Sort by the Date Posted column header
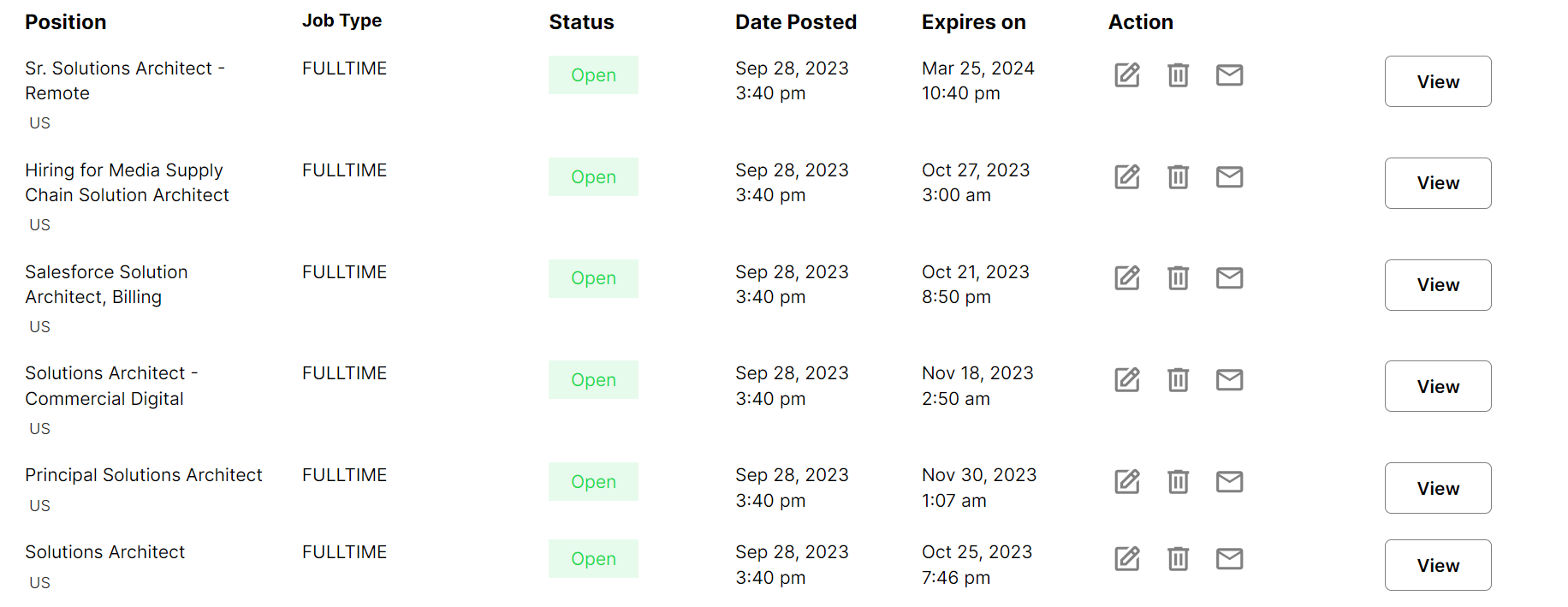 pyautogui.click(x=796, y=22)
